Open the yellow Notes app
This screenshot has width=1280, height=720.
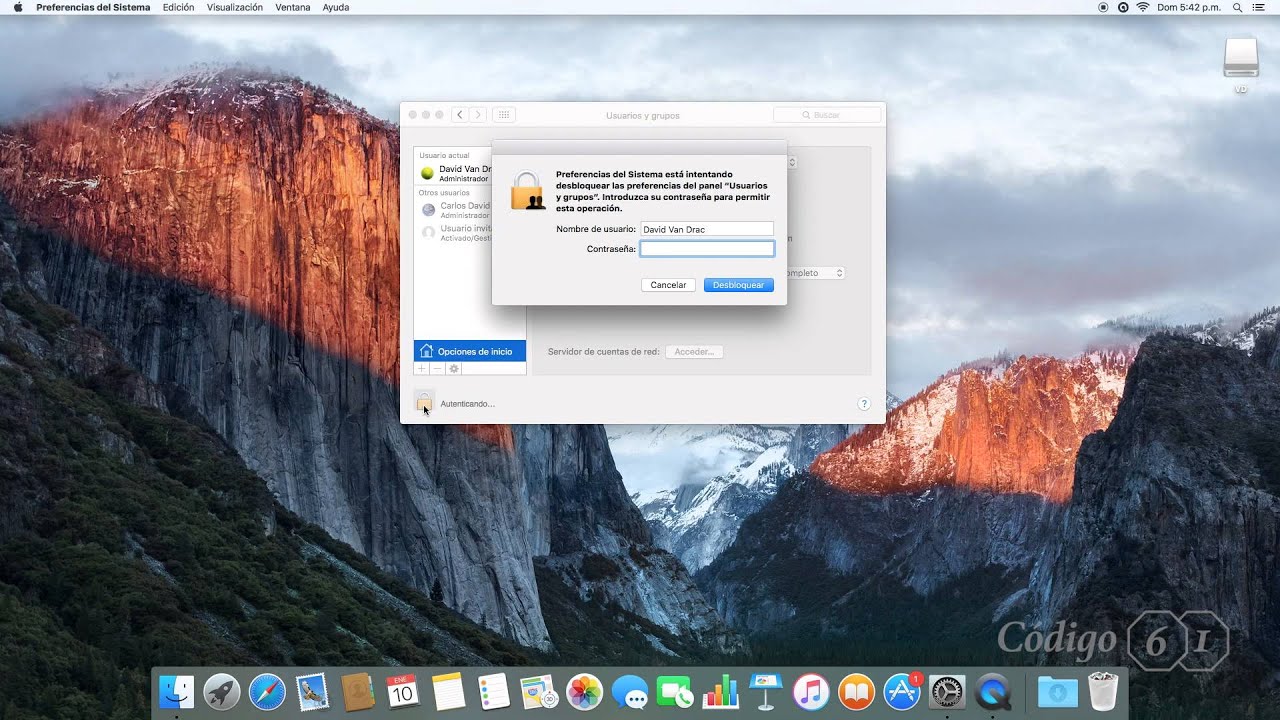(x=449, y=691)
